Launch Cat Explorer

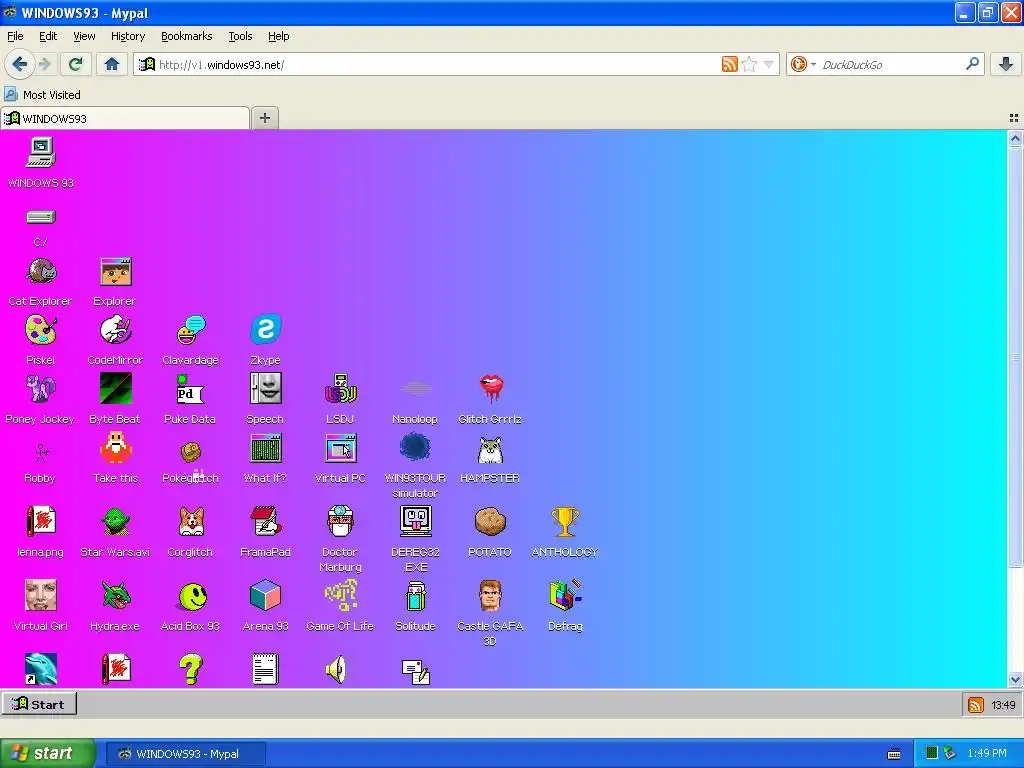(x=40, y=281)
